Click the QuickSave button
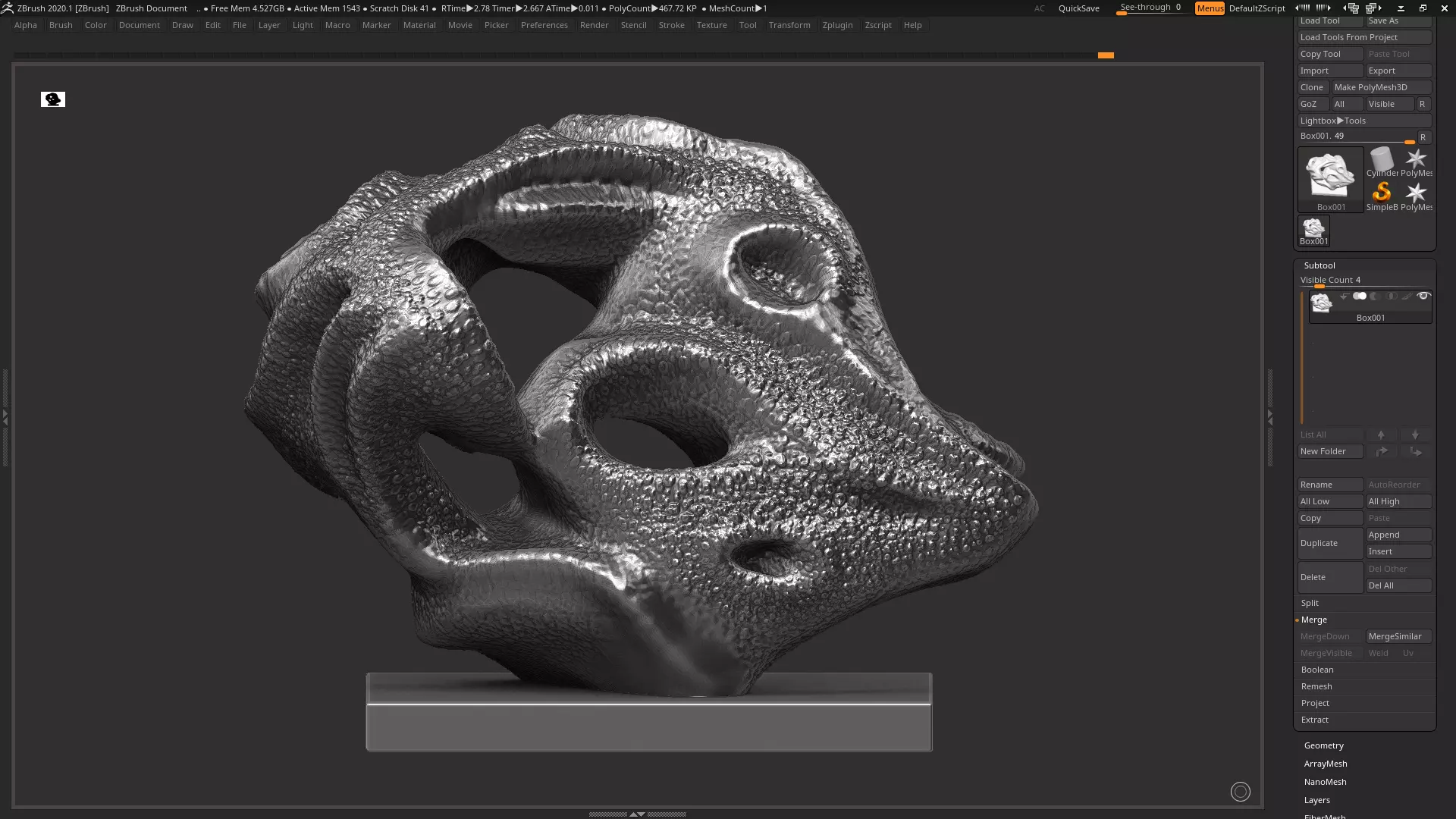Image resolution: width=1456 pixels, height=819 pixels. [x=1078, y=8]
